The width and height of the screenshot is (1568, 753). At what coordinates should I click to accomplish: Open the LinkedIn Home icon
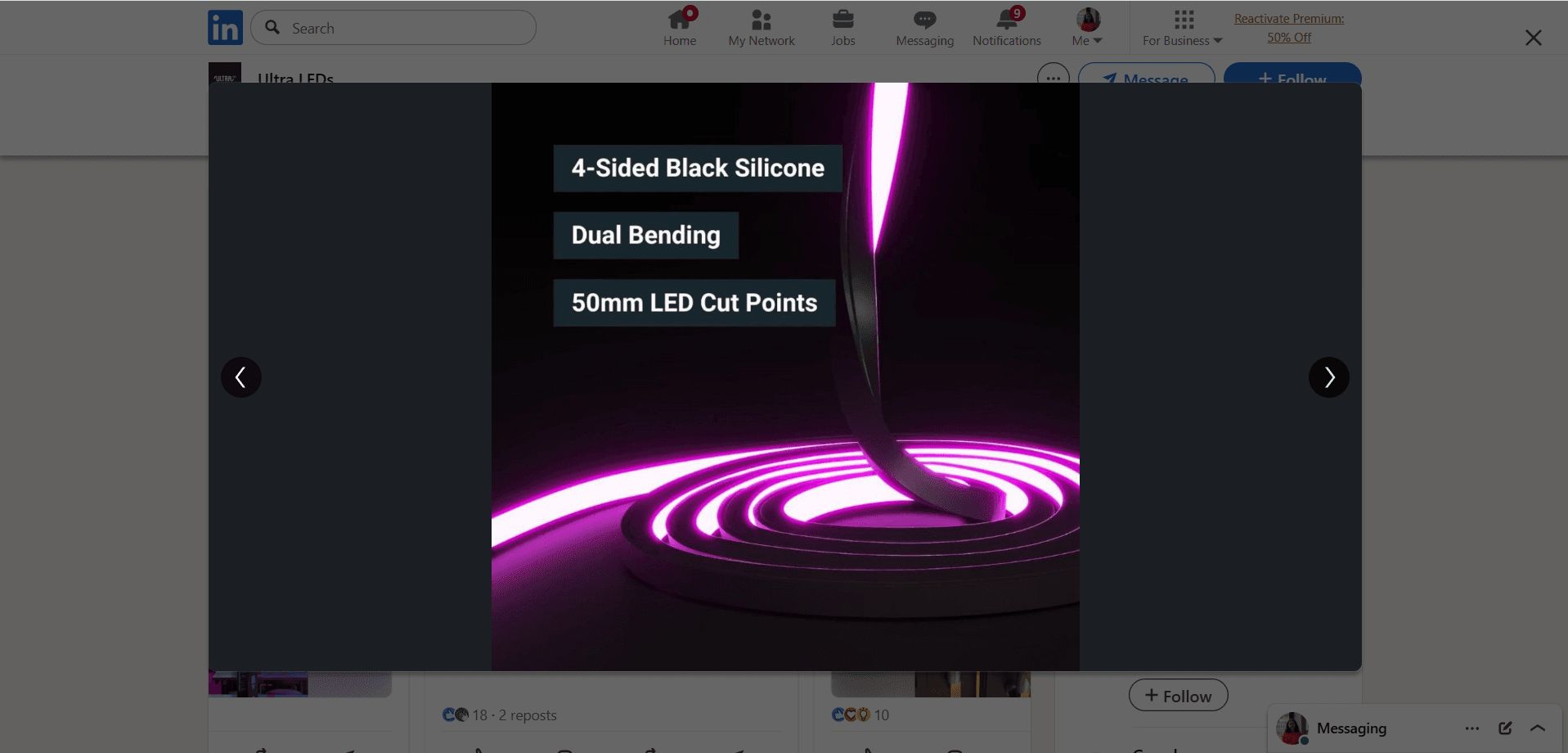(680, 18)
